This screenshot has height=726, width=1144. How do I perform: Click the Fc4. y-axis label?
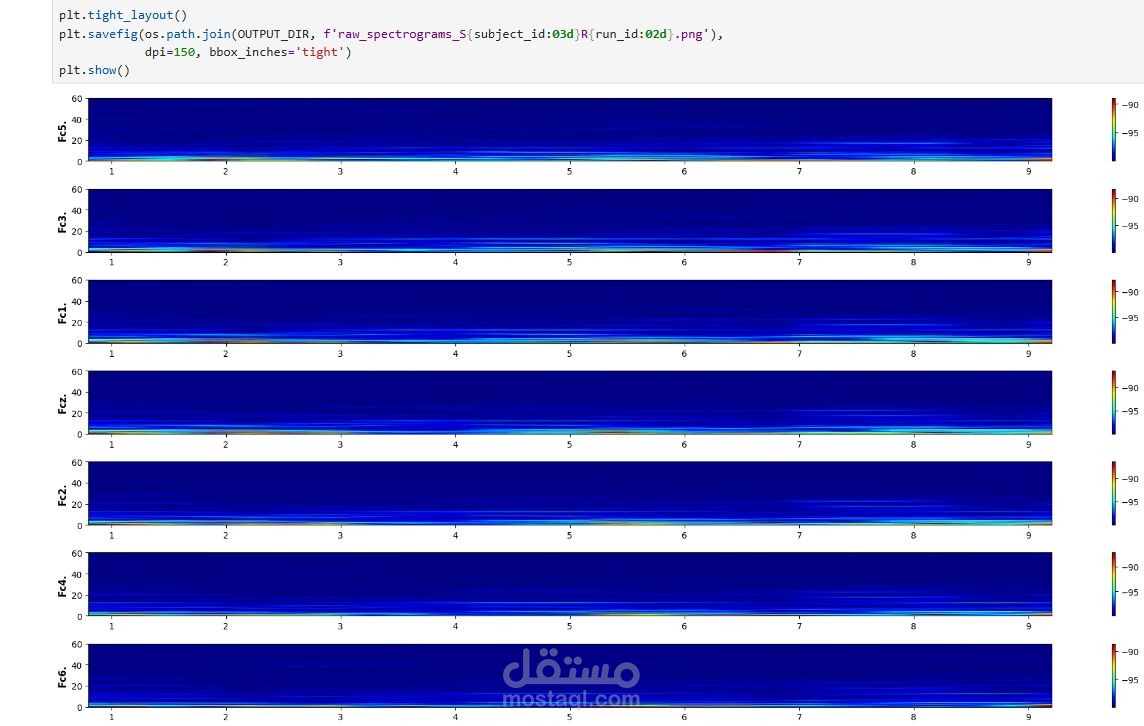pyautogui.click(x=63, y=586)
